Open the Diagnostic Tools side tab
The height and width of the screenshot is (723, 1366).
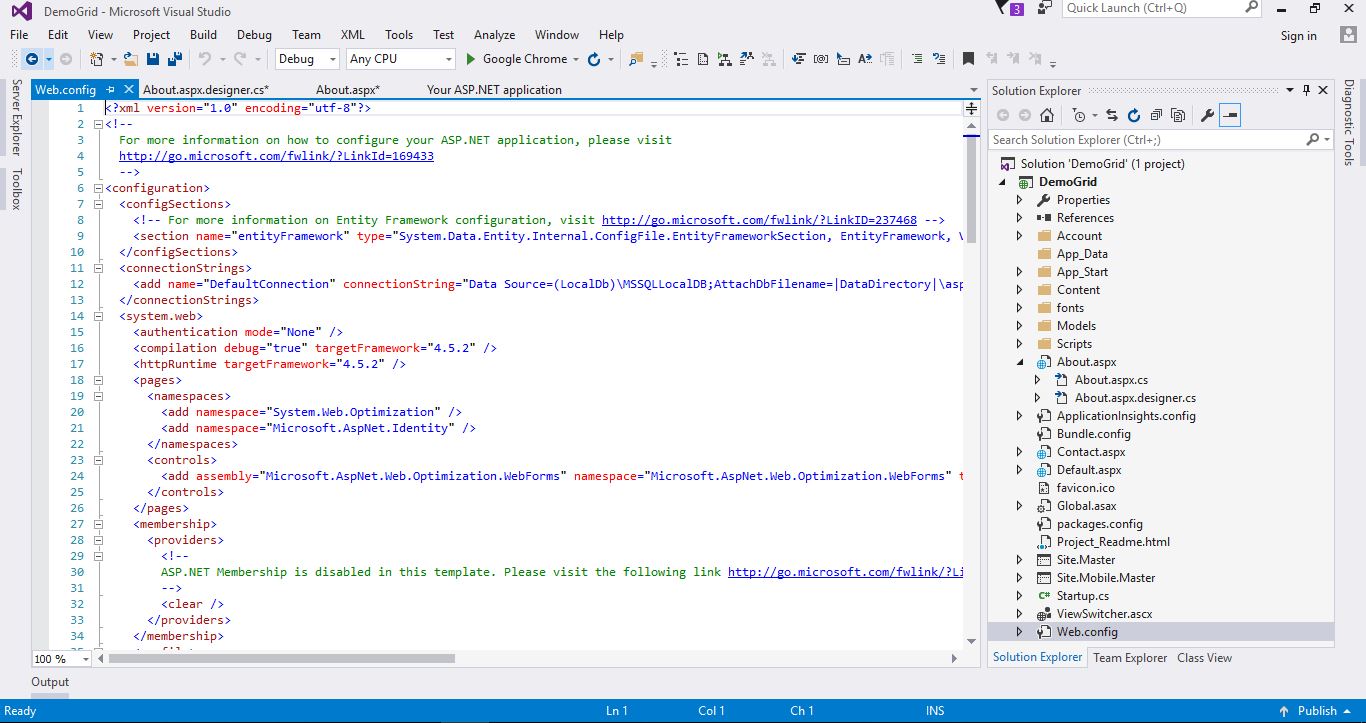(x=1349, y=123)
